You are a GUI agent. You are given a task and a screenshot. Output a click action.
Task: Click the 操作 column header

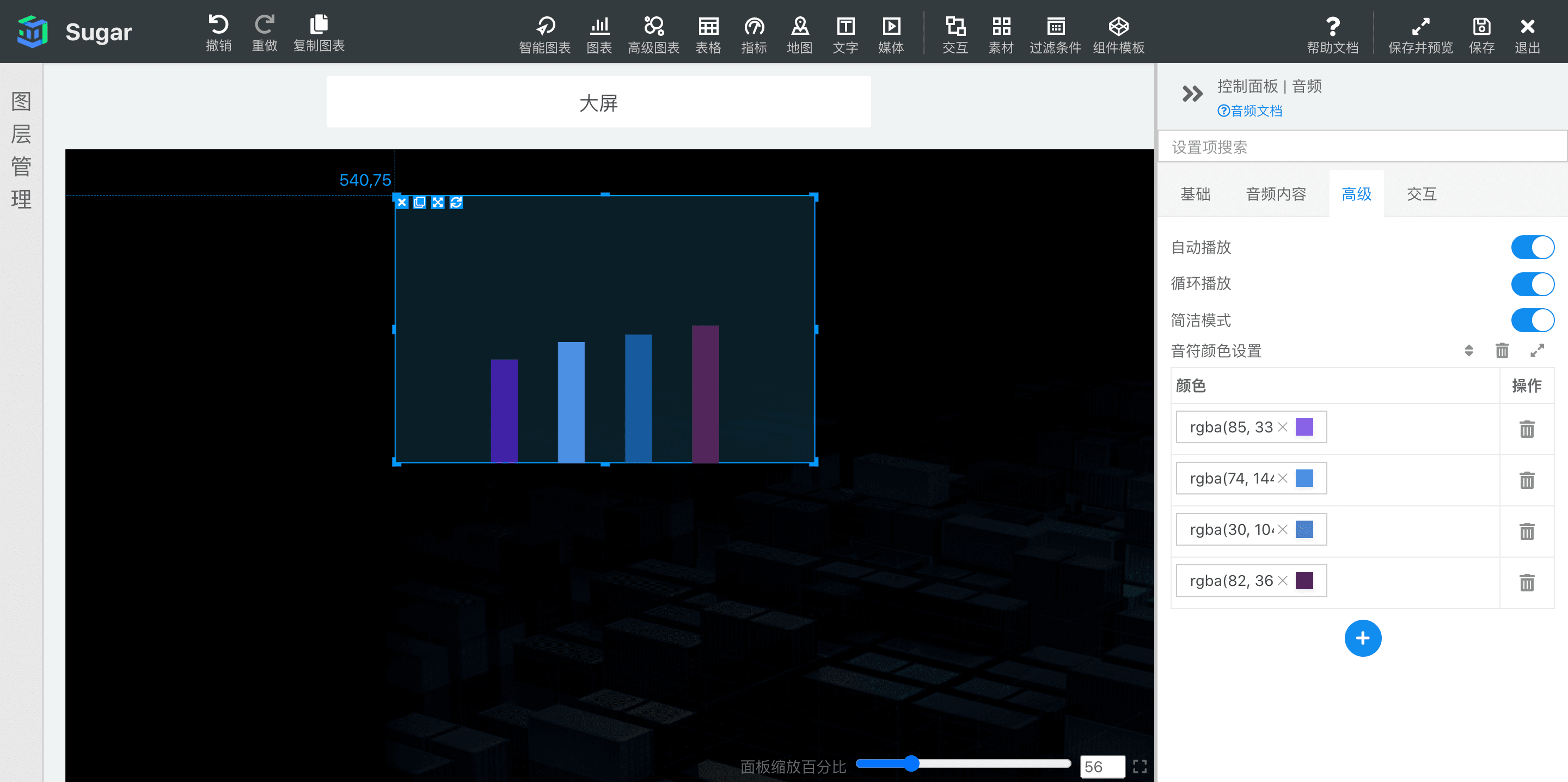[x=1527, y=386]
